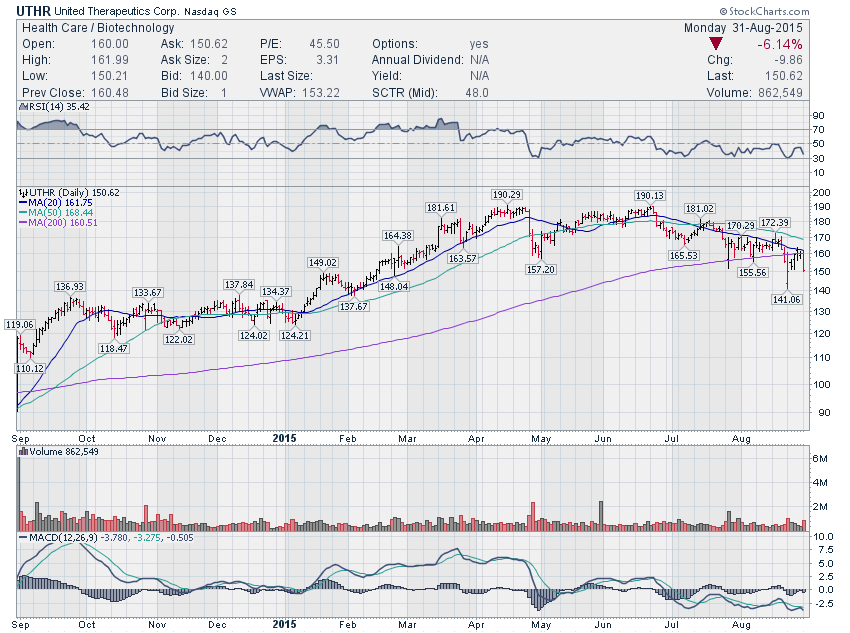Click the High value 161.99
850x633 pixels.
pyautogui.click(x=110, y=60)
